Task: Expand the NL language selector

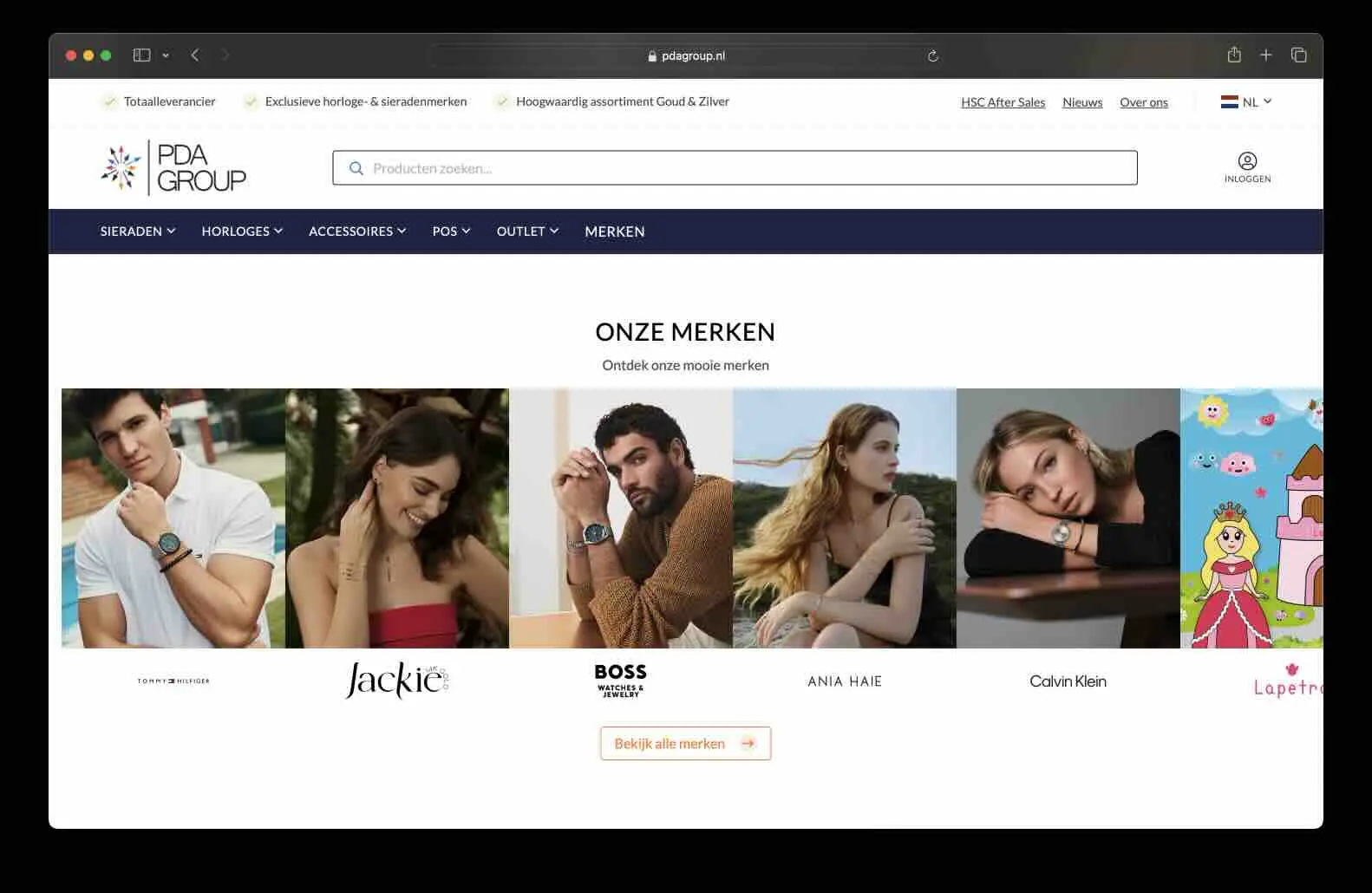Action: click(x=1246, y=101)
